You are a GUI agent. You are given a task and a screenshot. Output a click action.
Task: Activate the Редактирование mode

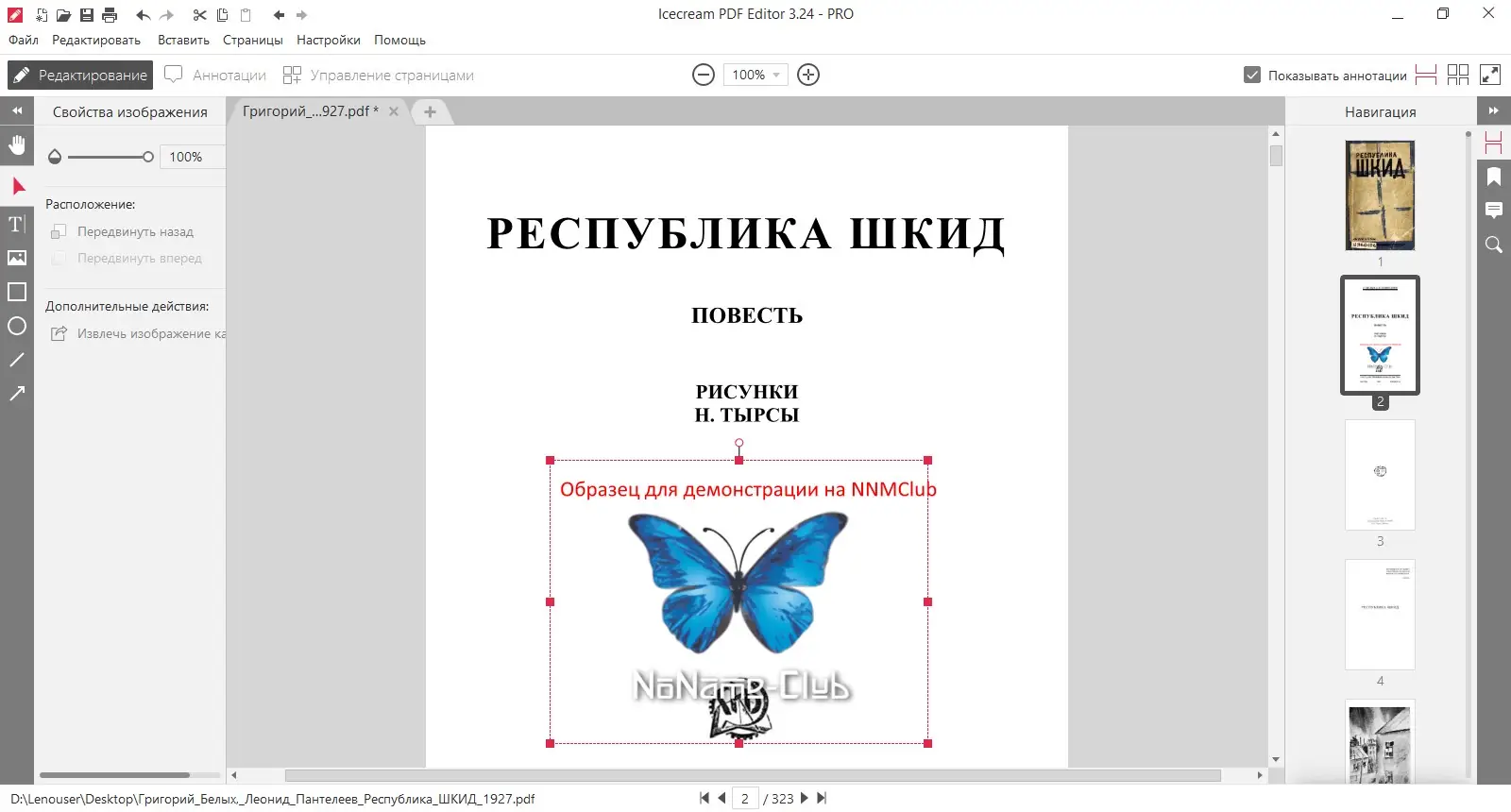click(x=80, y=75)
